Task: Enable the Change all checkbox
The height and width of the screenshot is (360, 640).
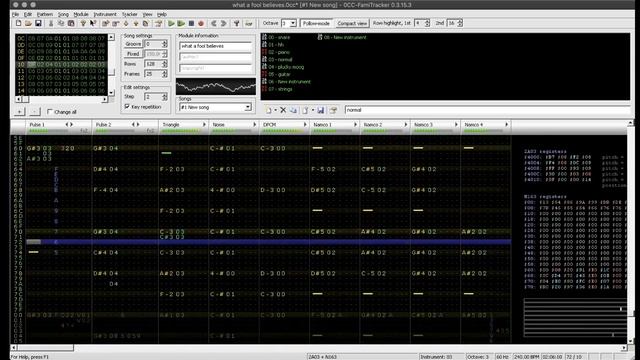Action: [x=50, y=112]
